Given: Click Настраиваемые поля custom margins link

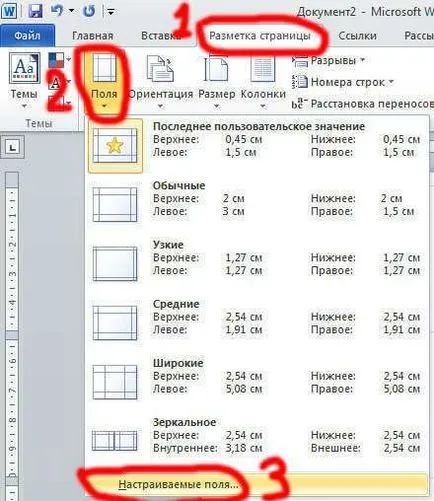Looking at the screenshot, I should click(x=178, y=484).
